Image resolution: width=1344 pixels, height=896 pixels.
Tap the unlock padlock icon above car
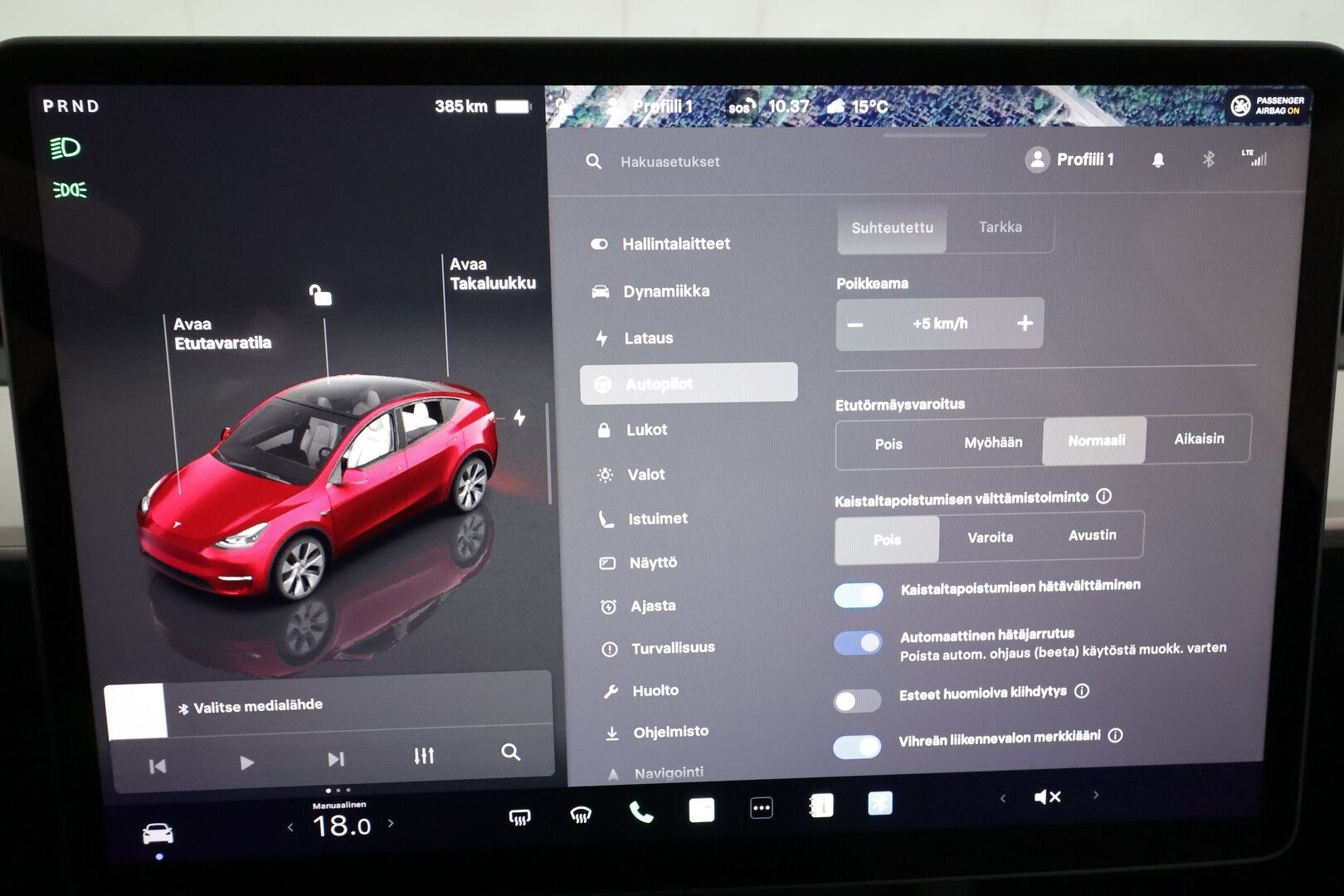click(320, 295)
